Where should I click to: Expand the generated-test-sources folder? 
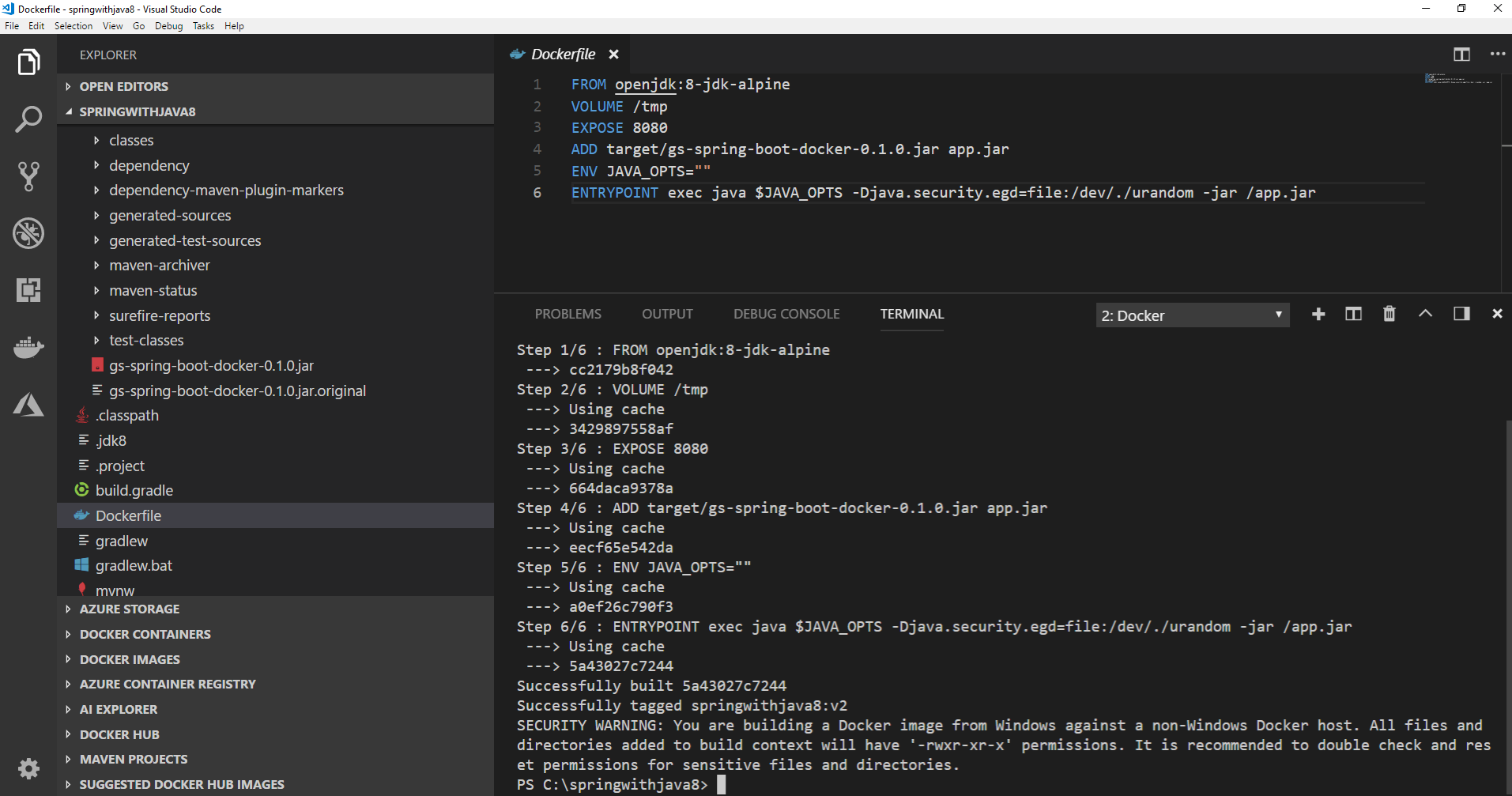275,240
